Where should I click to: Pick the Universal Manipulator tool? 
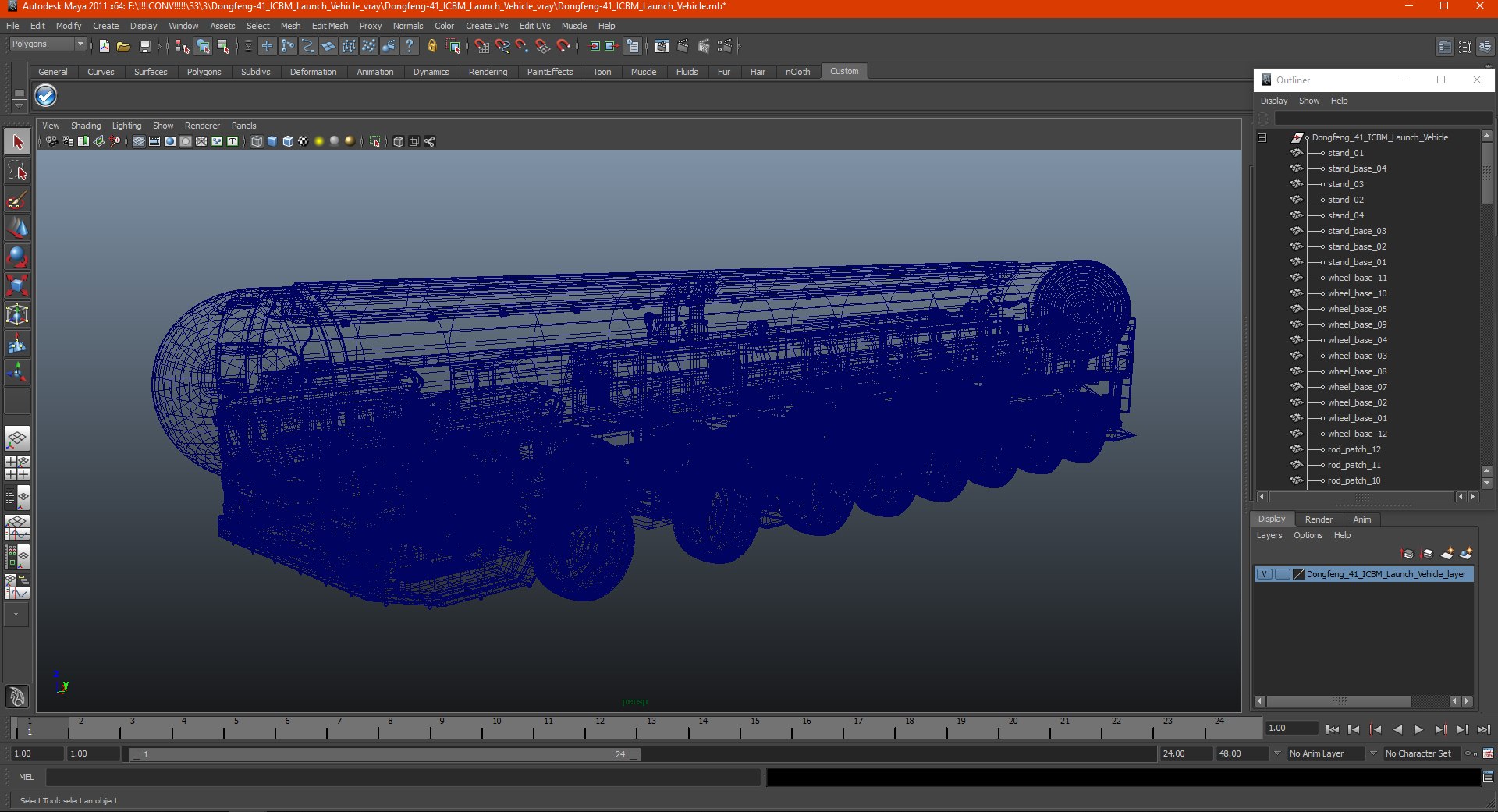pyautogui.click(x=17, y=314)
